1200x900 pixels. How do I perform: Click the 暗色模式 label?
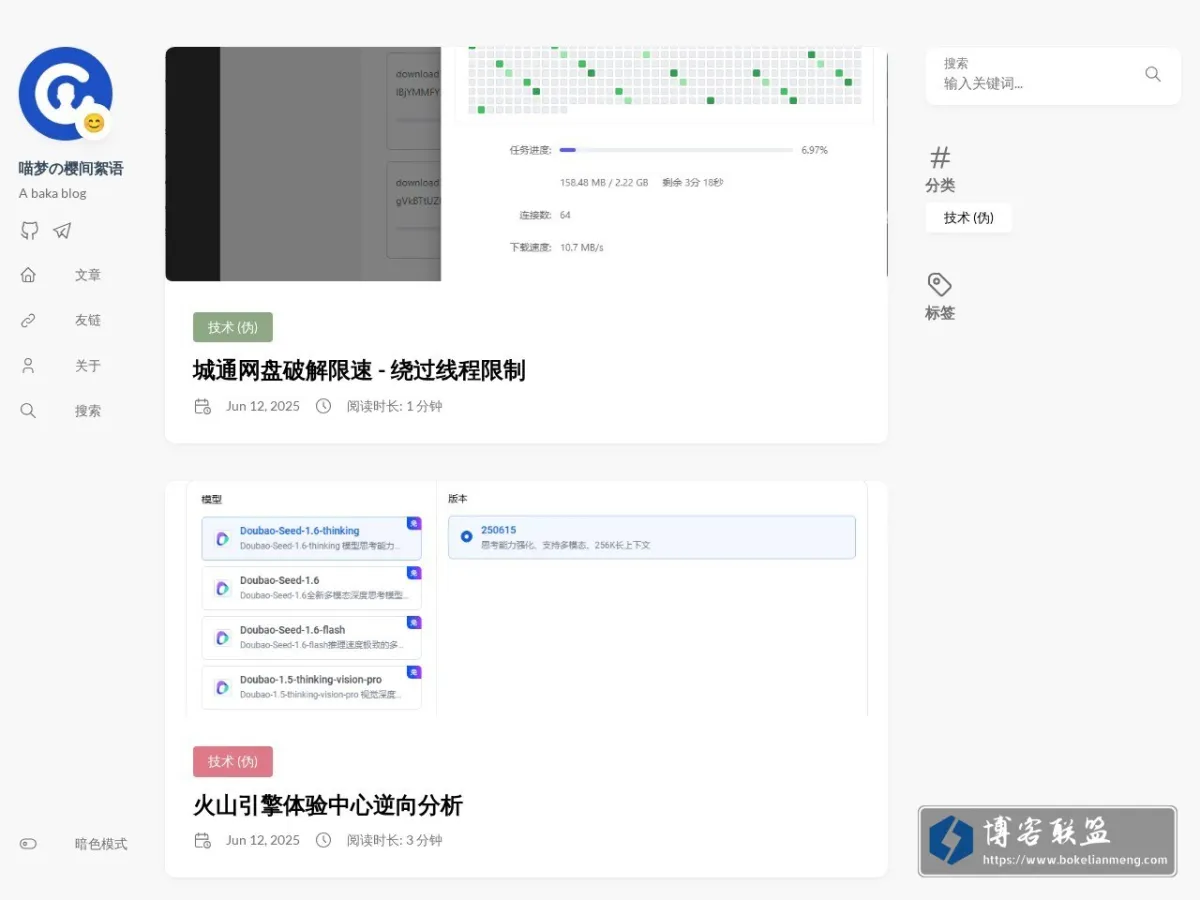101,844
